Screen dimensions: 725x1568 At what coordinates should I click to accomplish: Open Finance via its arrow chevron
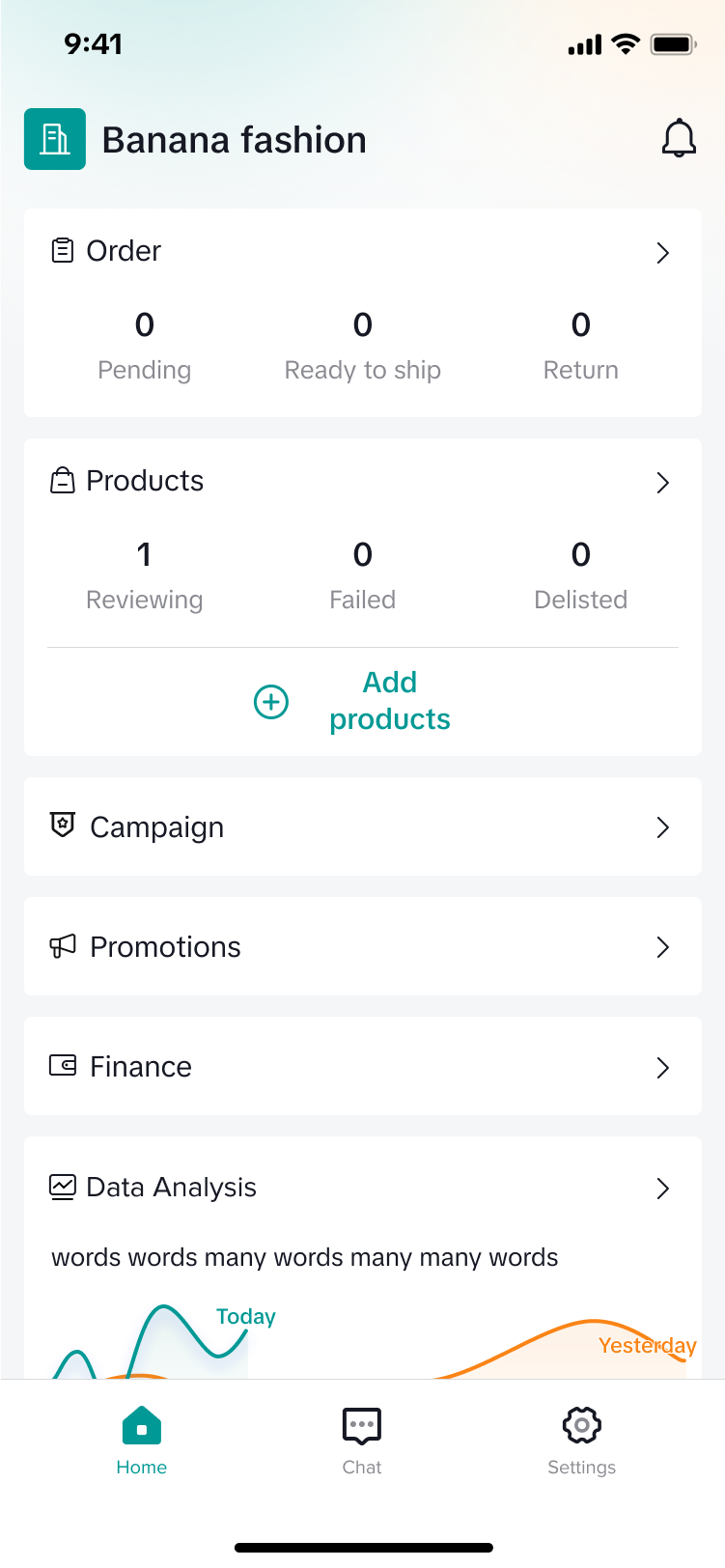[x=662, y=1067]
